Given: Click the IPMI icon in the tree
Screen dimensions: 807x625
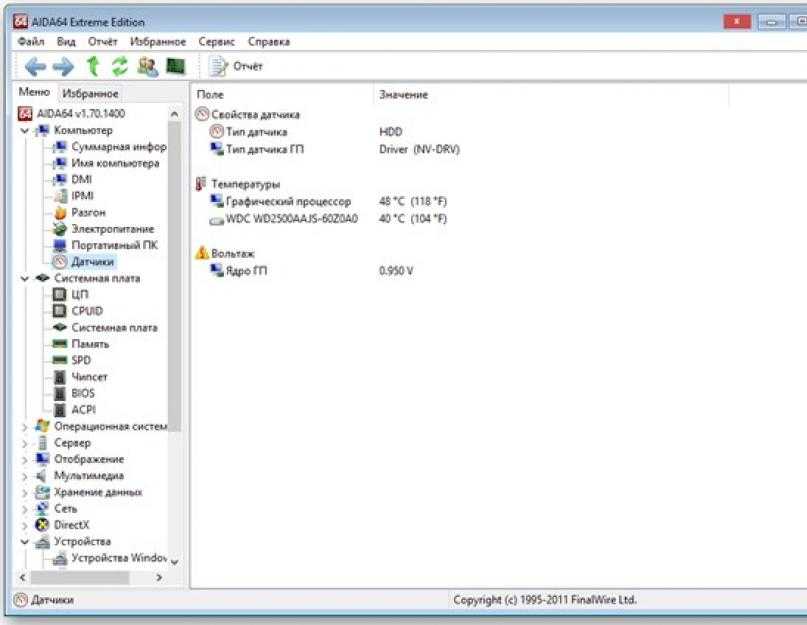Looking at the screenshot, I should pyautogui.click(x=61, y=196).
